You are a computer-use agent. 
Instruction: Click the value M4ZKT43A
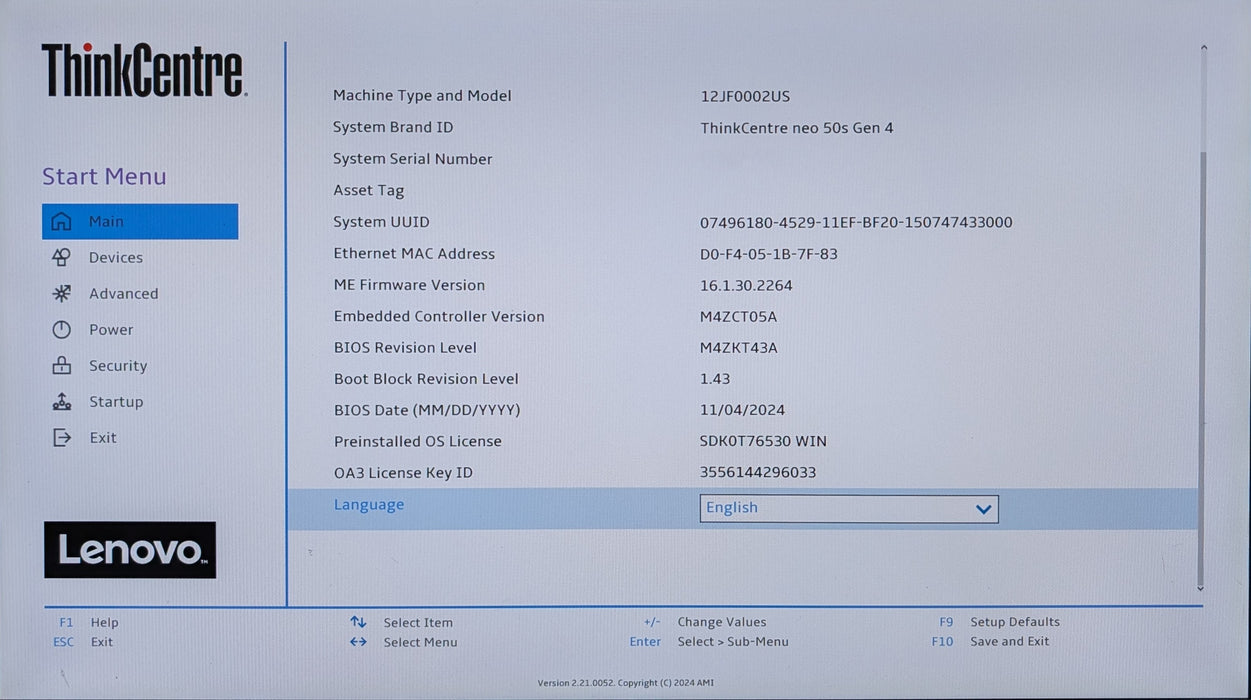click(x=739, y=348)
